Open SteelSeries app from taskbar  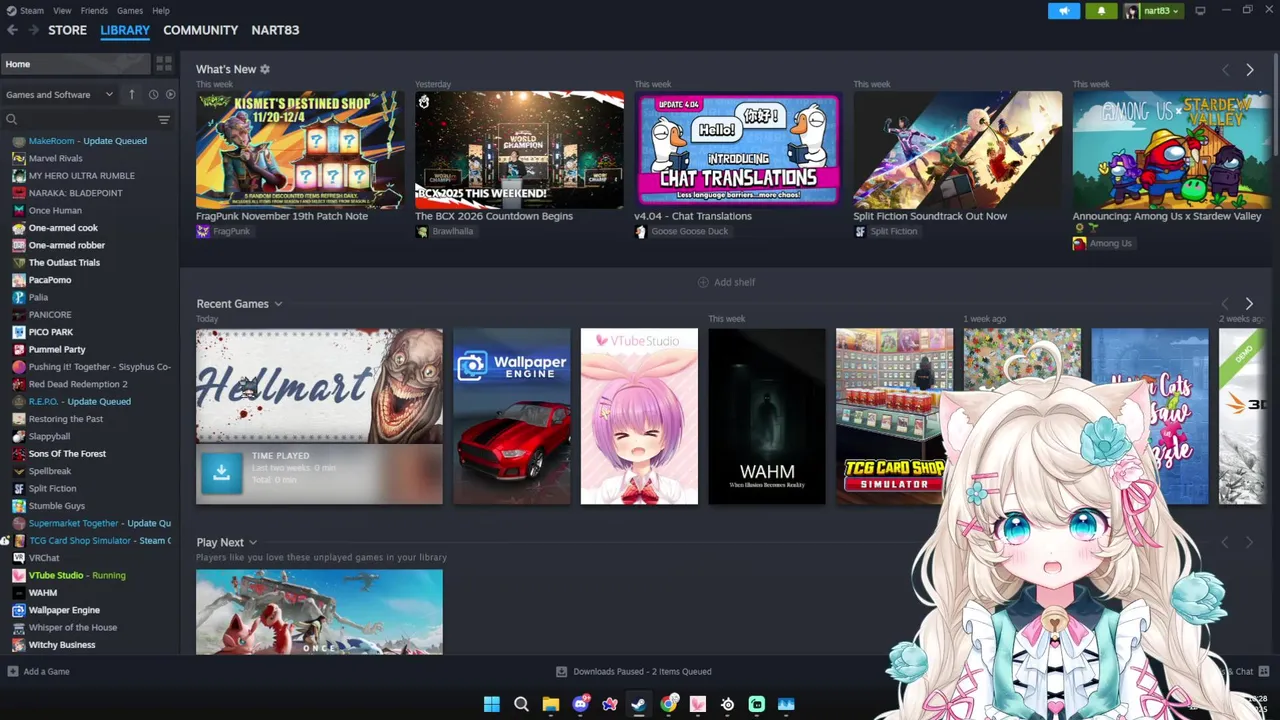coord(727,704)
